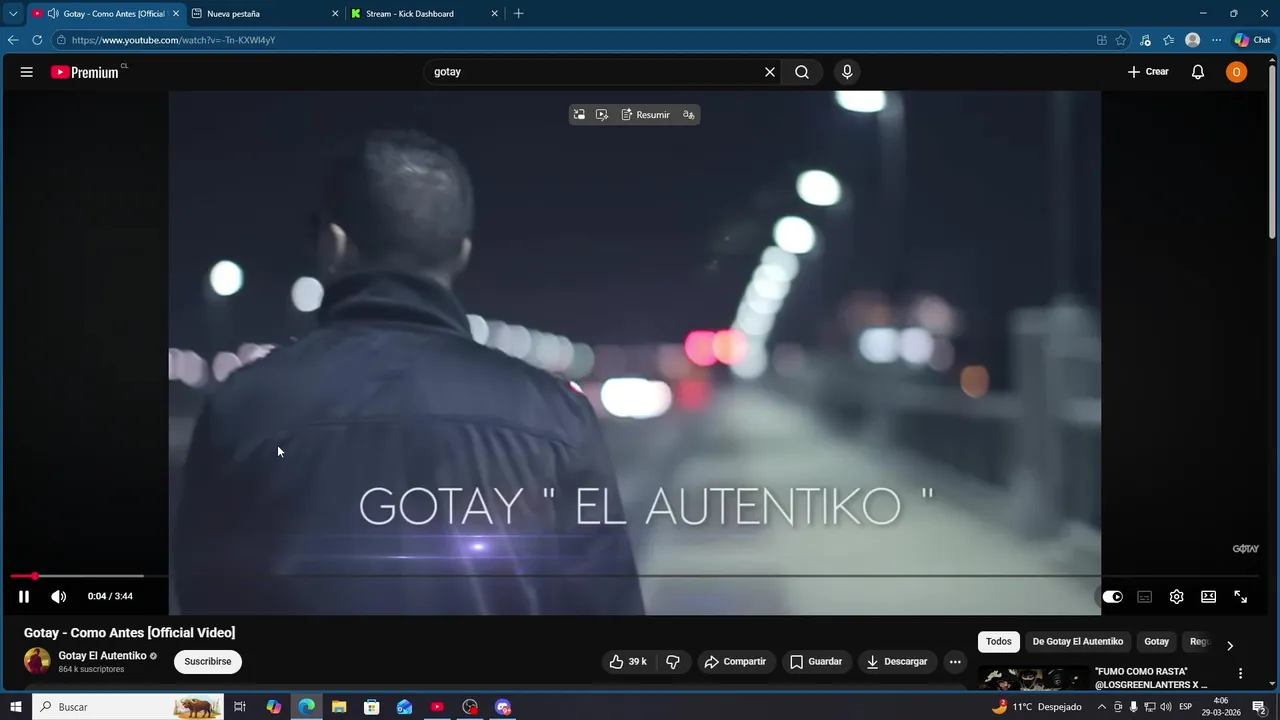Click the picture-in-picture icon above the video
The height and width of the screenshot is (720, 1280).
pos(579,115)
